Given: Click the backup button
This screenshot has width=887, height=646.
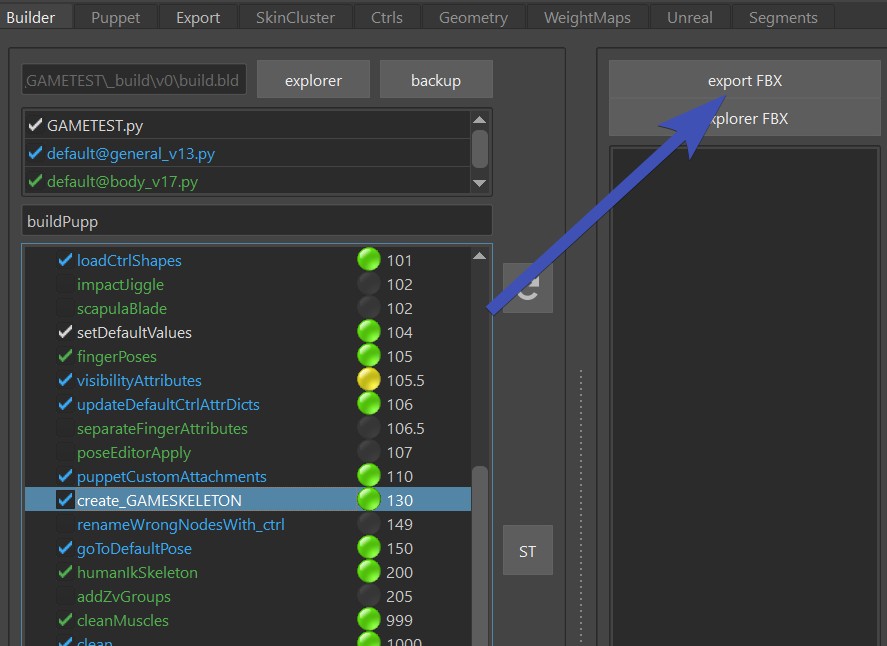Looking at the screenshot, I should (436, 80).
